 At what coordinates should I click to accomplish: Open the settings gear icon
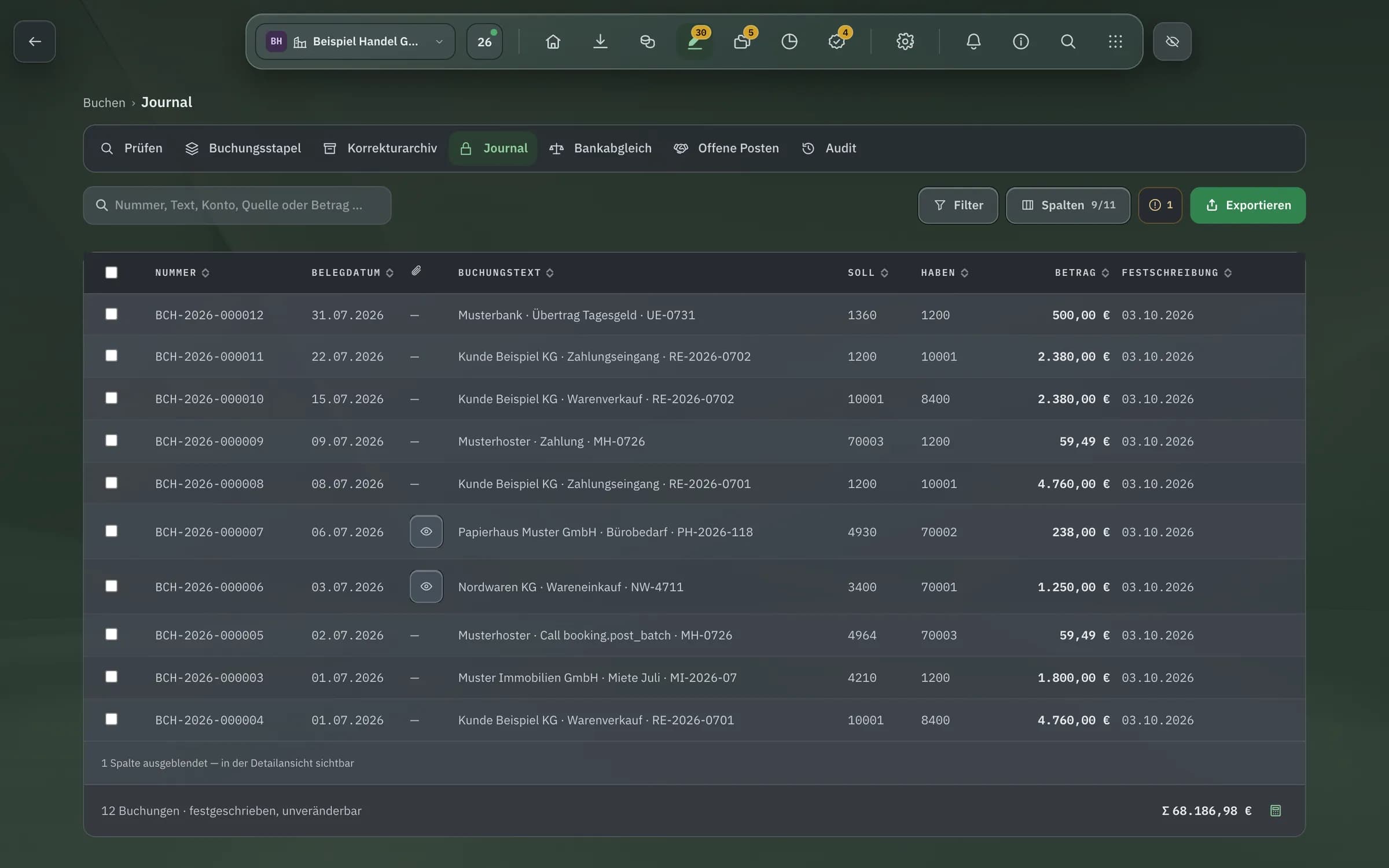905,42
